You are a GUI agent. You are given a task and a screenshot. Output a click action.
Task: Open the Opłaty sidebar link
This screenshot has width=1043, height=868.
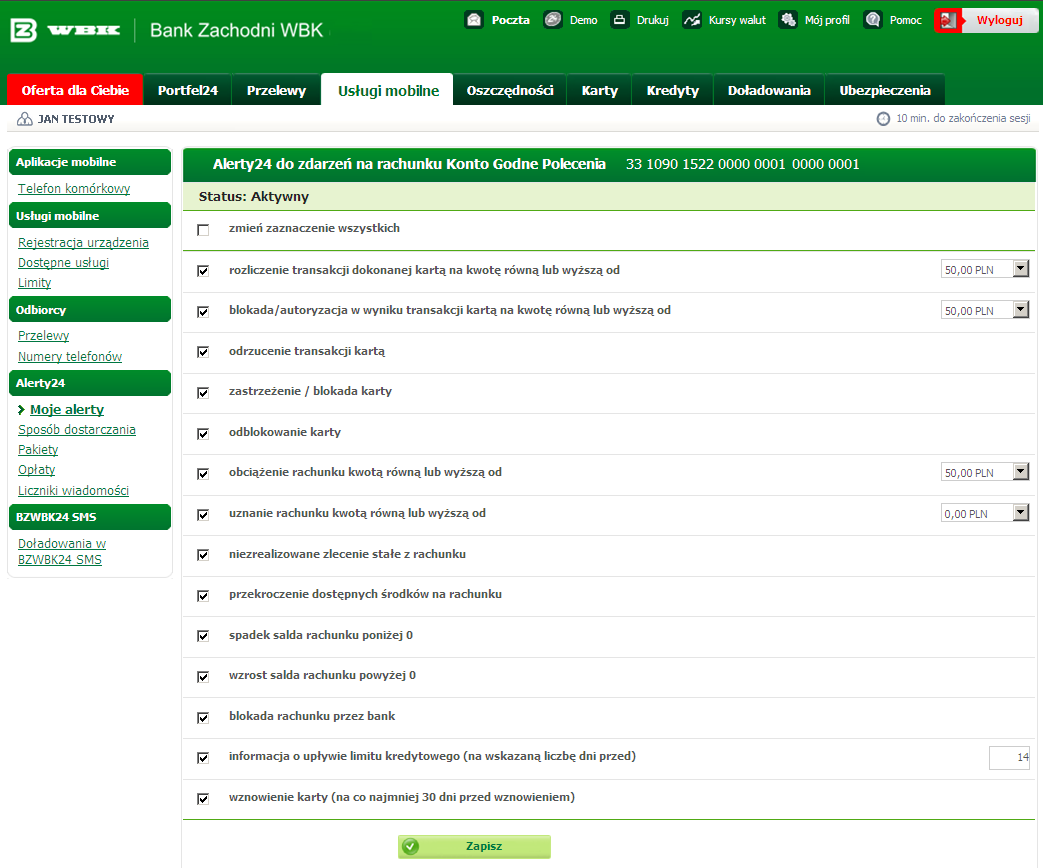37,469
